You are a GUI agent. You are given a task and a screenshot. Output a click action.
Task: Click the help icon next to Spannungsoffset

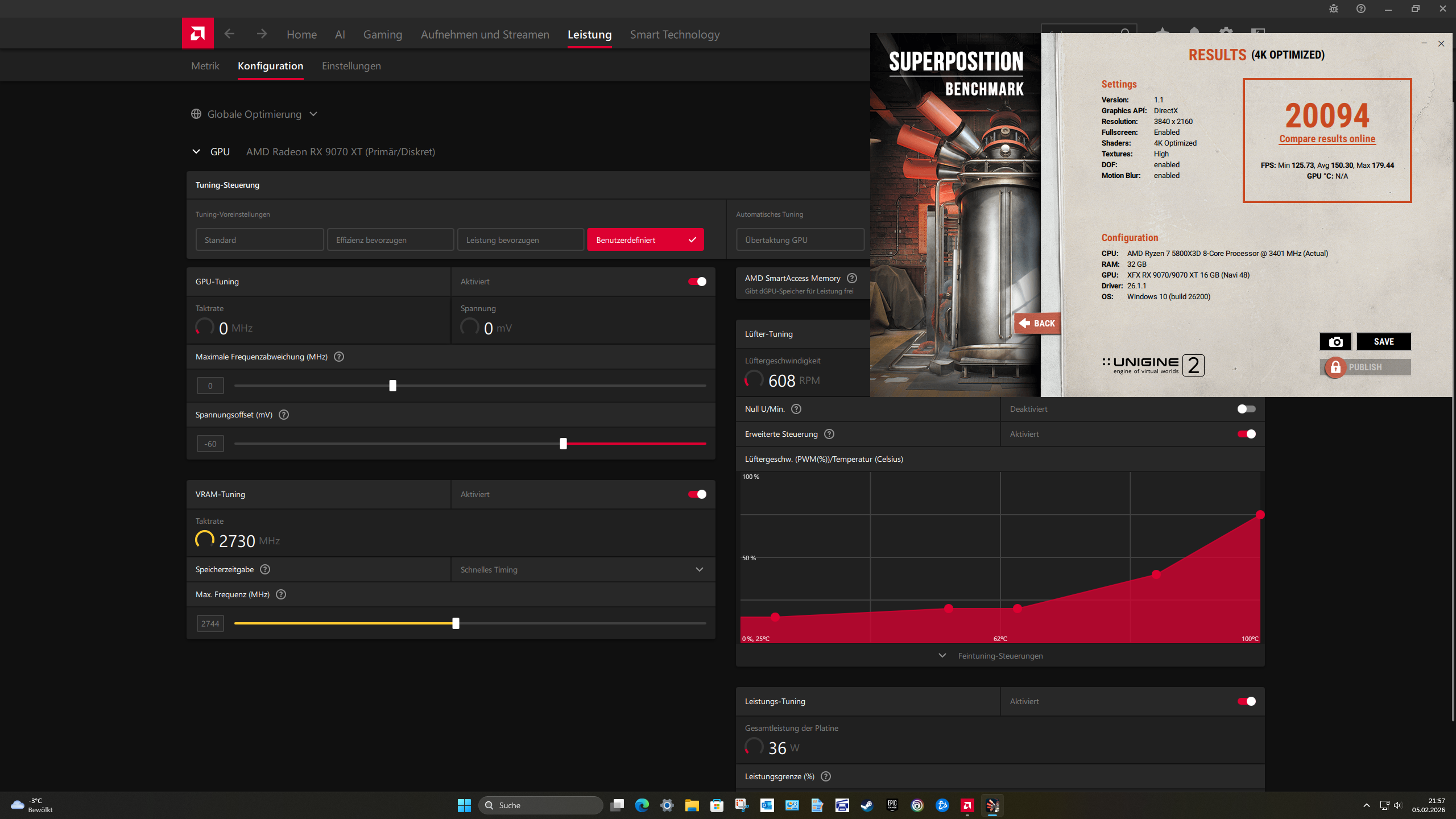(284, 415)
